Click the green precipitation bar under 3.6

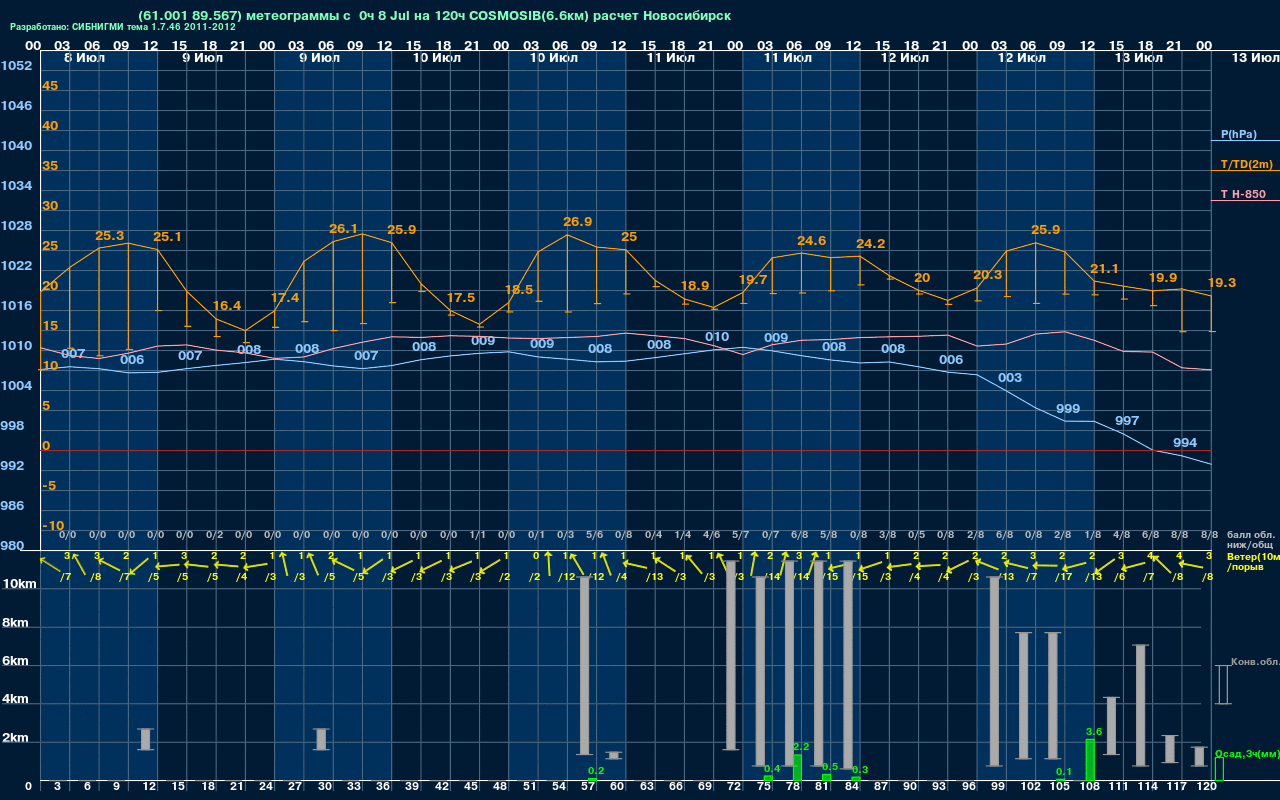pos(1090,760)
